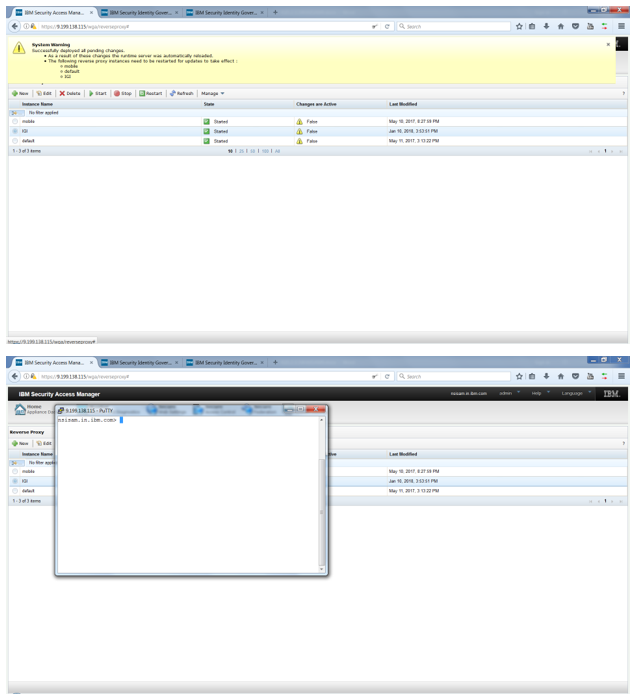Open Home Appliance Dashboard menu
The width and height of the screenshot is (635, 700).
pyautogui.click(x=33, y=409)
